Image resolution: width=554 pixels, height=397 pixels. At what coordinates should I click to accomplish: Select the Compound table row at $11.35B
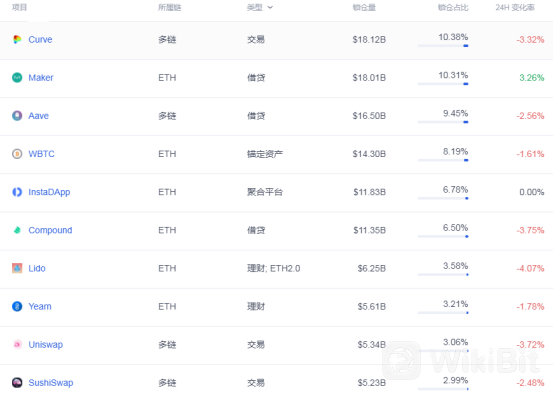277,231
